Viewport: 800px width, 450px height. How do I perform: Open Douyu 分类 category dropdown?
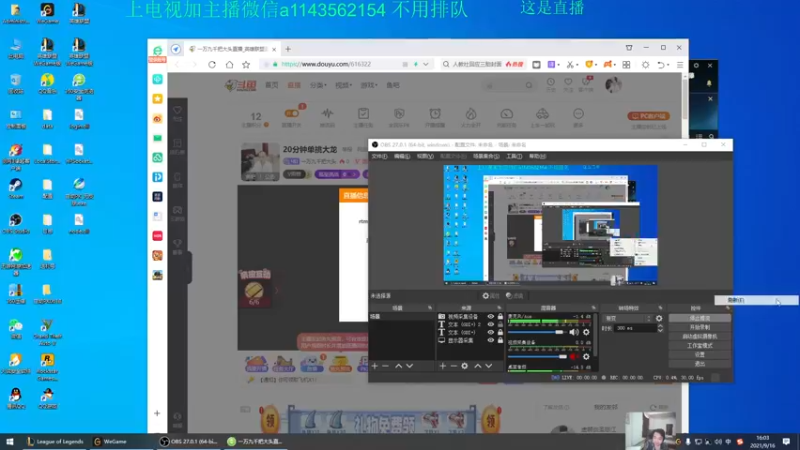click(x=317, y=85)
